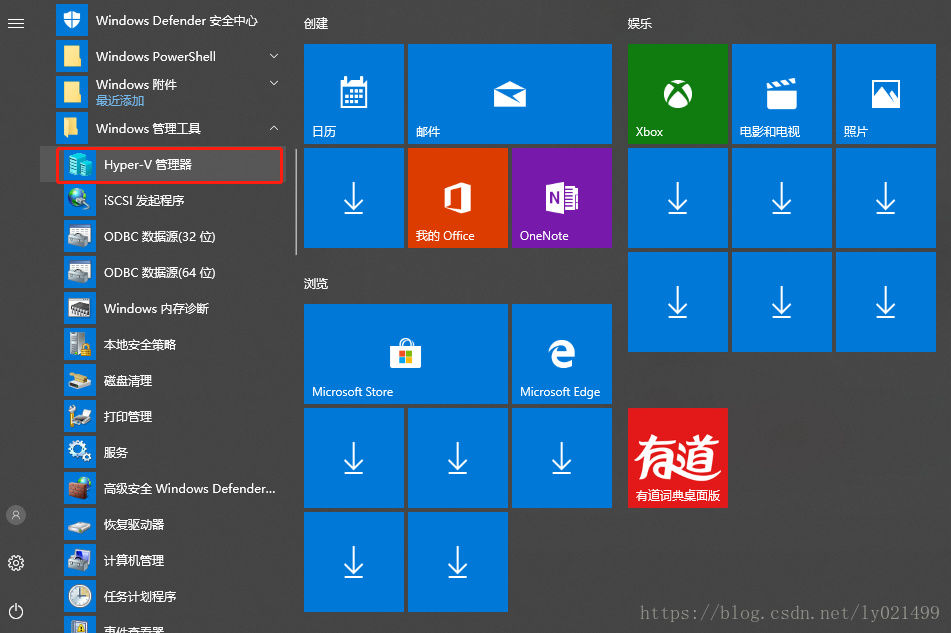Open the 电影和电视 tile
This screenshot has height=633, width=951.
782,93
